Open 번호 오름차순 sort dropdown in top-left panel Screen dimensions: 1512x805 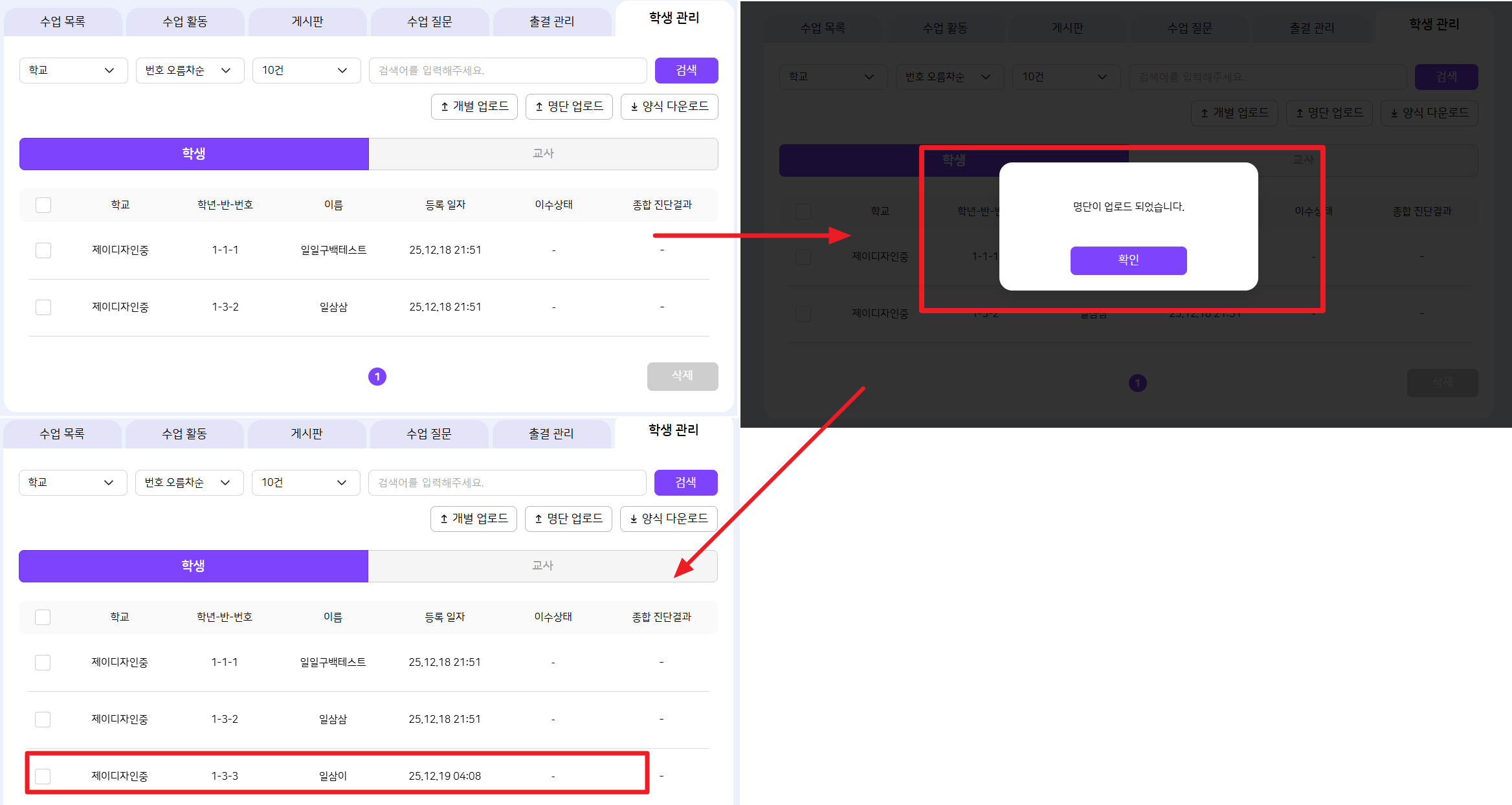click(190, 71)
